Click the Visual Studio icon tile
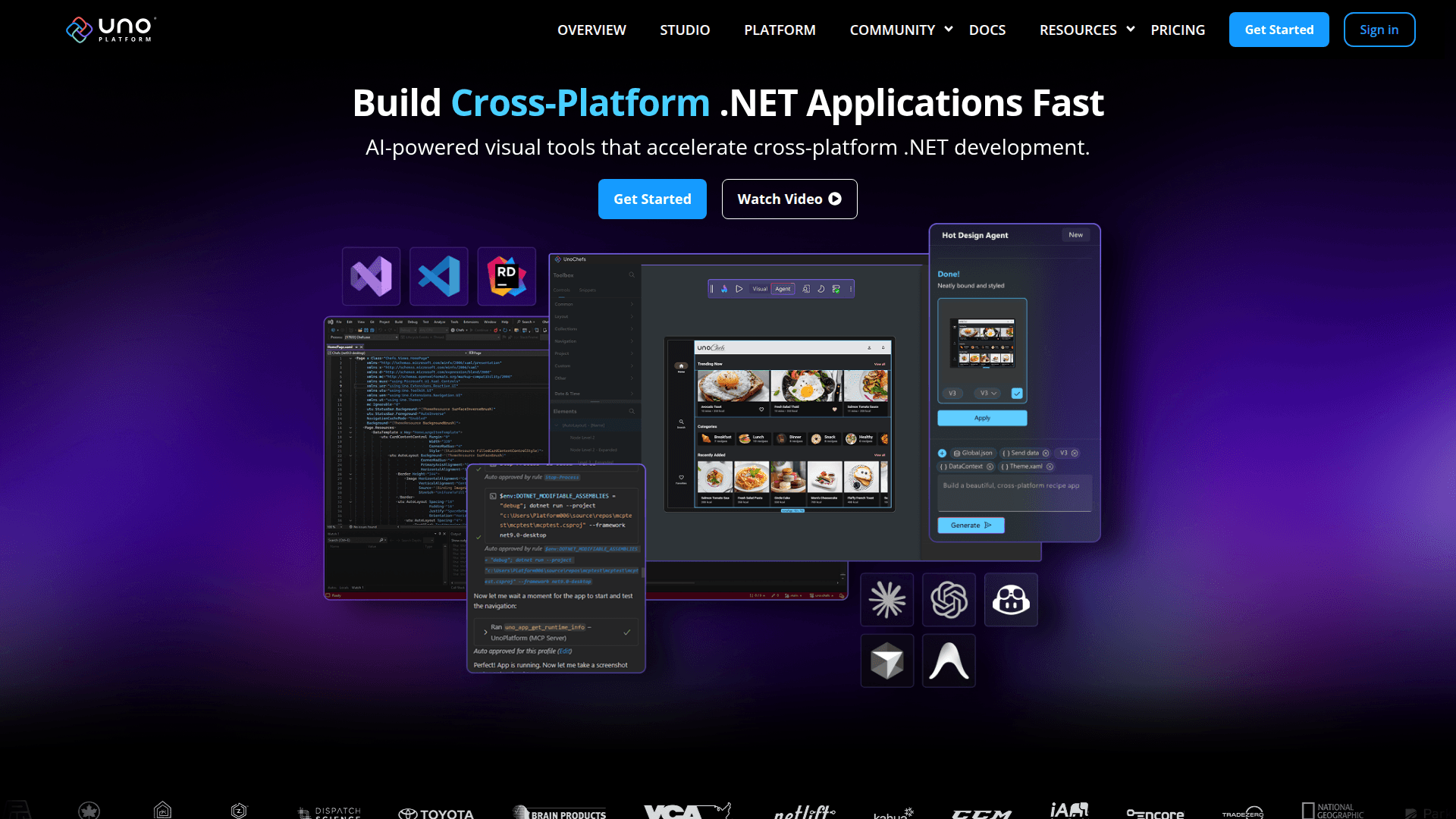Screen dimensions: 1456x819 pyautogui.click(x=371, y=276)
